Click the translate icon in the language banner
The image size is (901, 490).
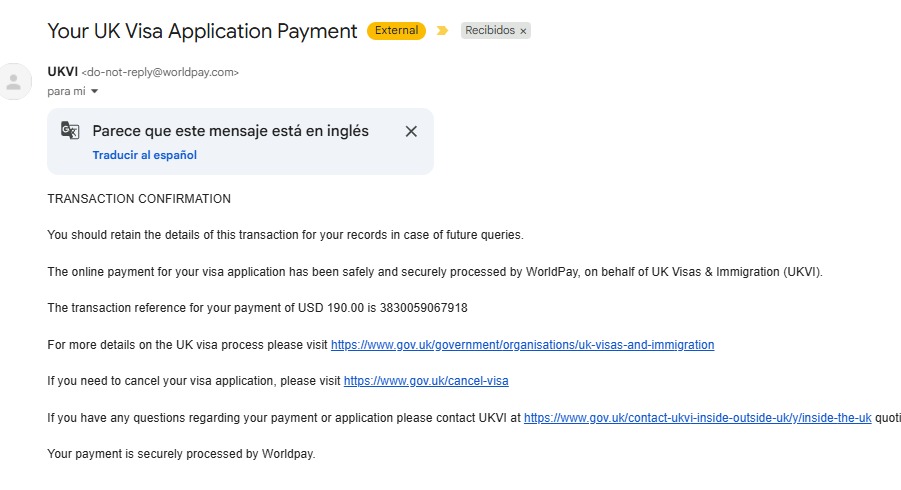[x=70, y=130]
